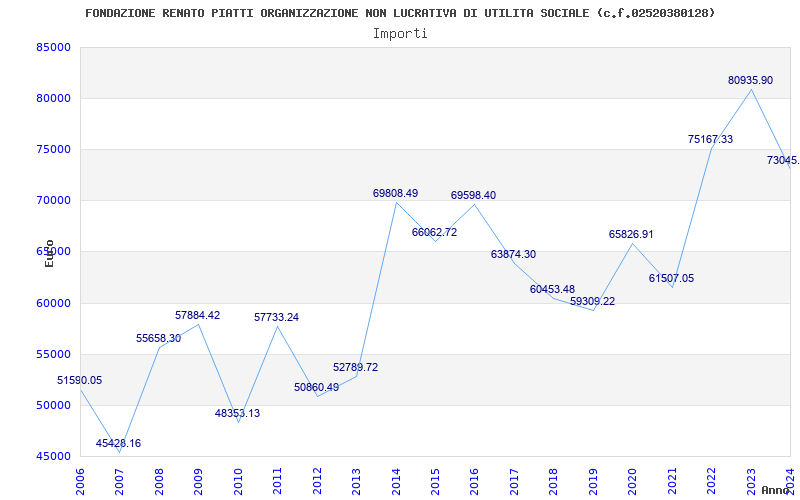Click x-axis year 2023

point(751,481)
